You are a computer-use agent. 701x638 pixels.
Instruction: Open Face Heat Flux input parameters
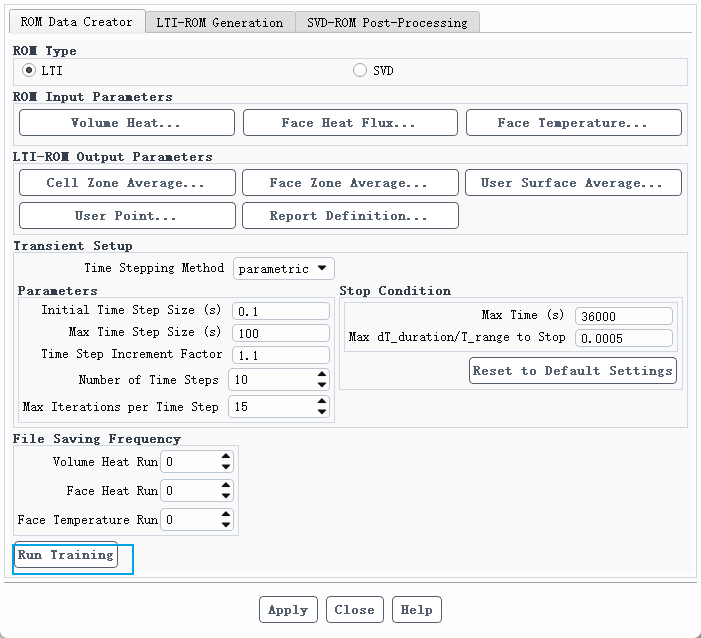349,123
